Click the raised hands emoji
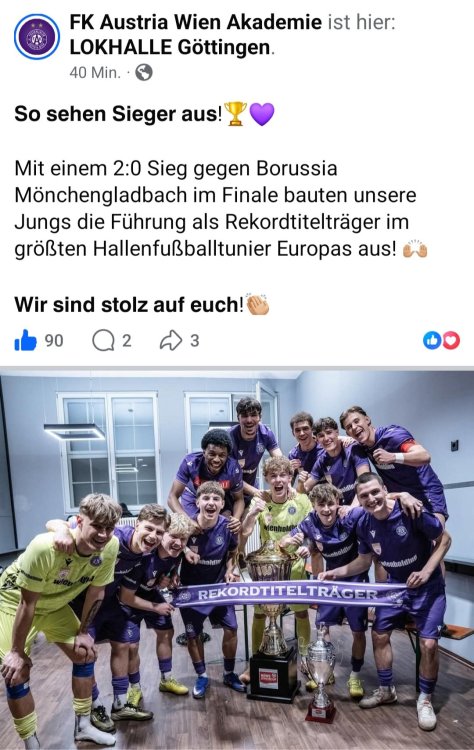474x750 pixels. 415,249
